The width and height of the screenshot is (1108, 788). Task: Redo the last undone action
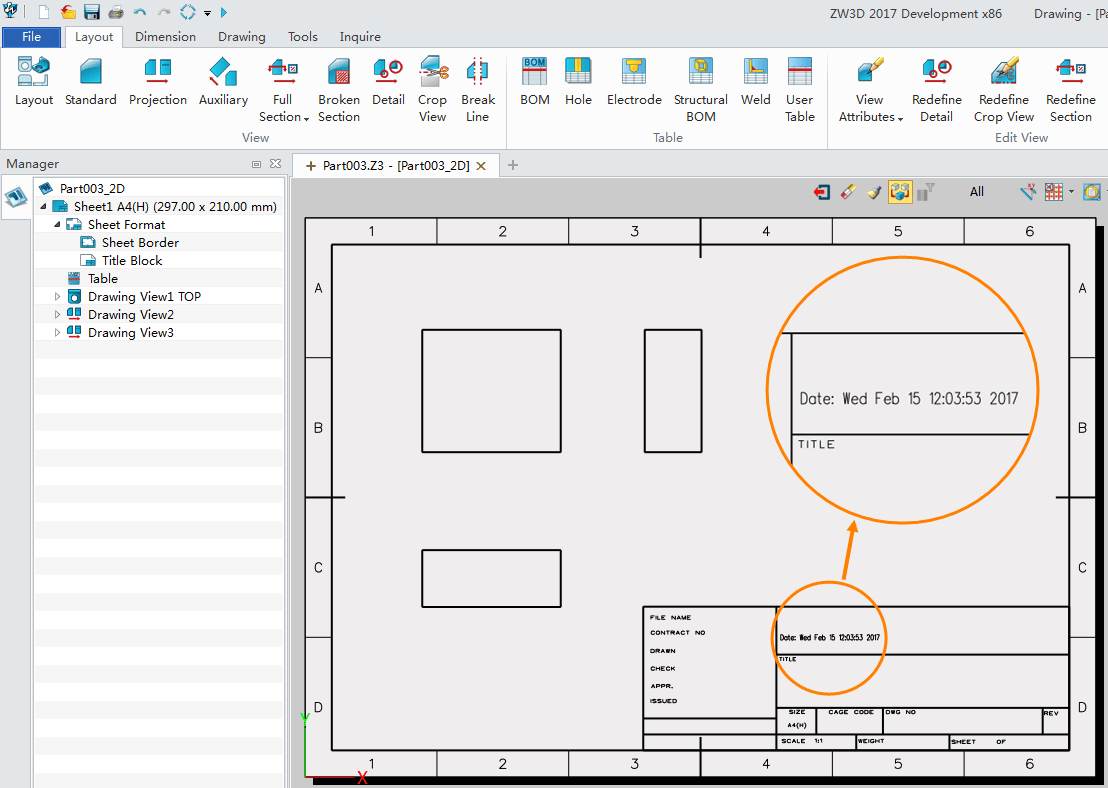tap(164, 12)
